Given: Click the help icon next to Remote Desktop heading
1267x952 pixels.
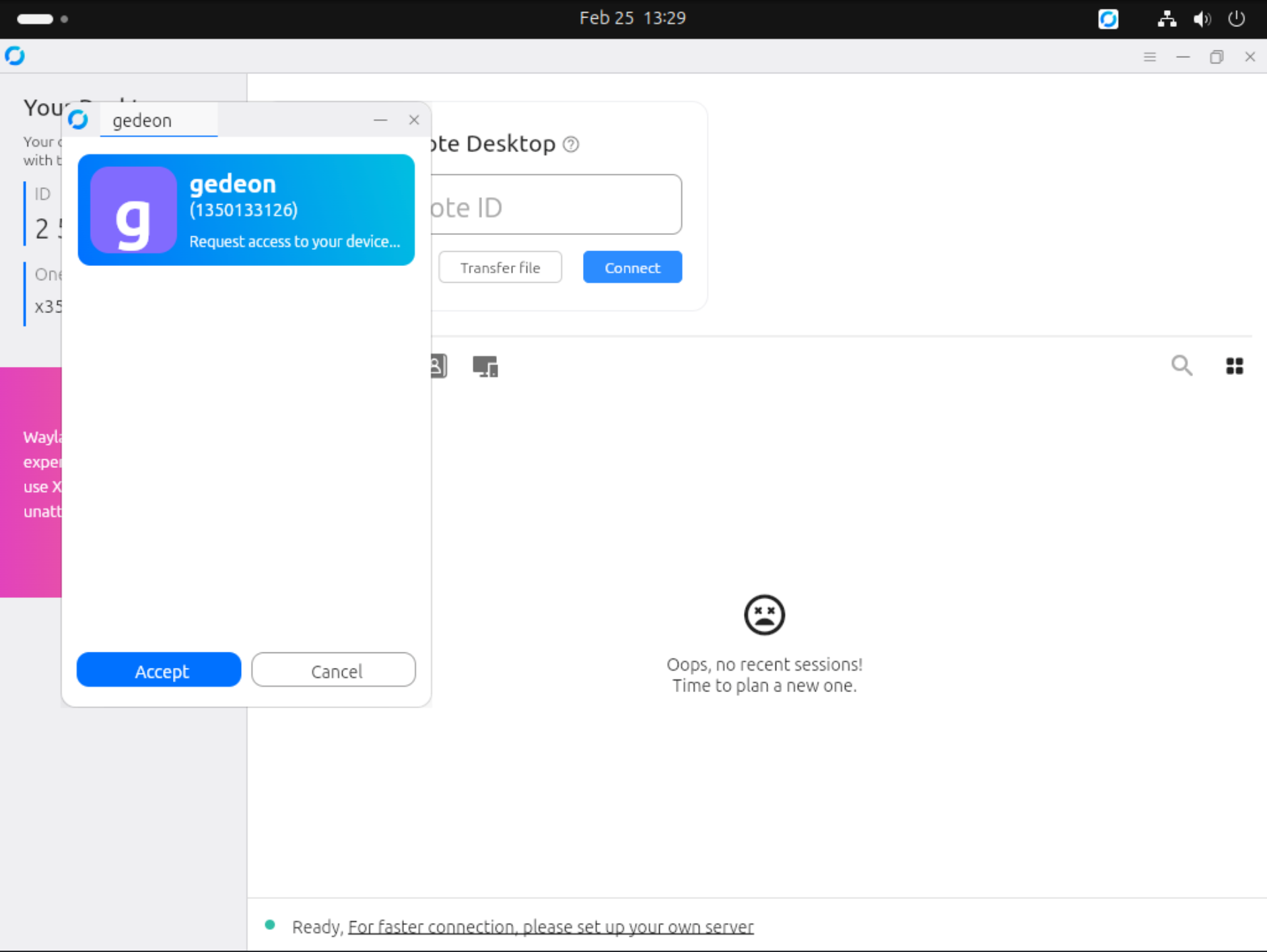Looking at the screenshot, I should point(570,144).
